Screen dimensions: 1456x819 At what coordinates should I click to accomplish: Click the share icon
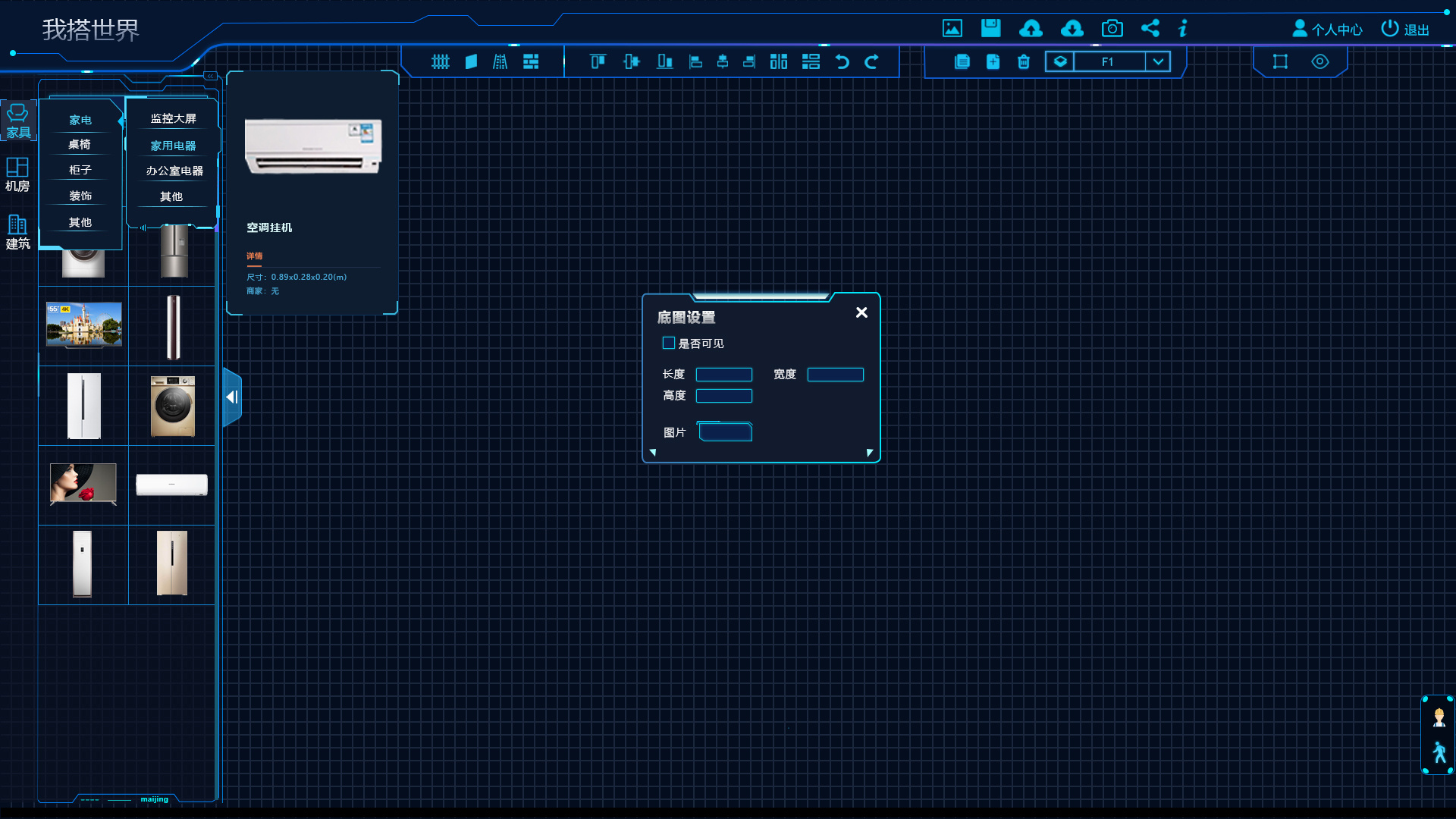coord(1150,28)
